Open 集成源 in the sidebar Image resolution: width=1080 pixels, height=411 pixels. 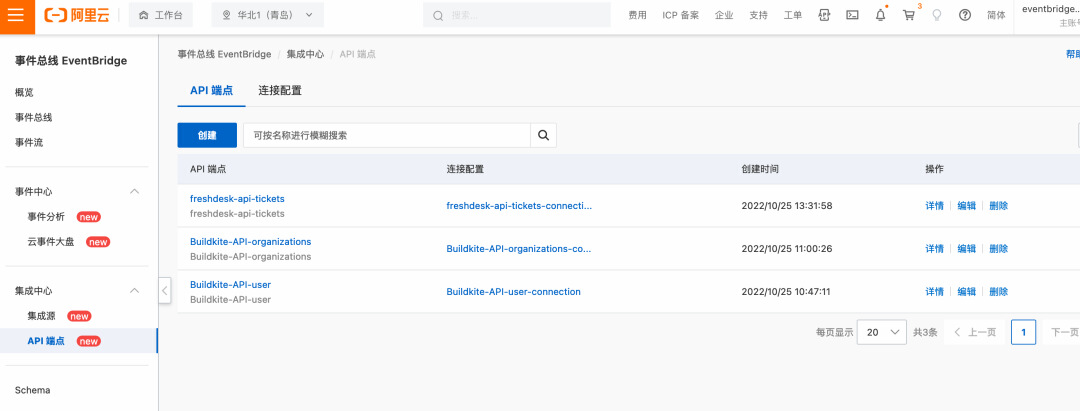pyautogui.click(x=41, y=316)
